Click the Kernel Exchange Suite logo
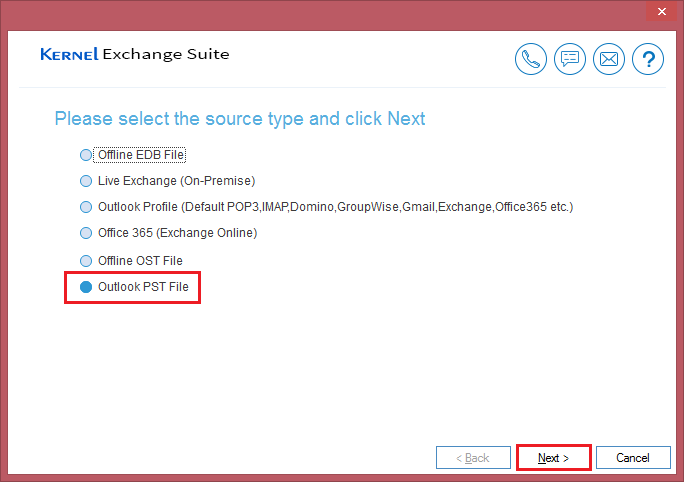This screenshot has height=482, width=684. (x=135, y=54)
